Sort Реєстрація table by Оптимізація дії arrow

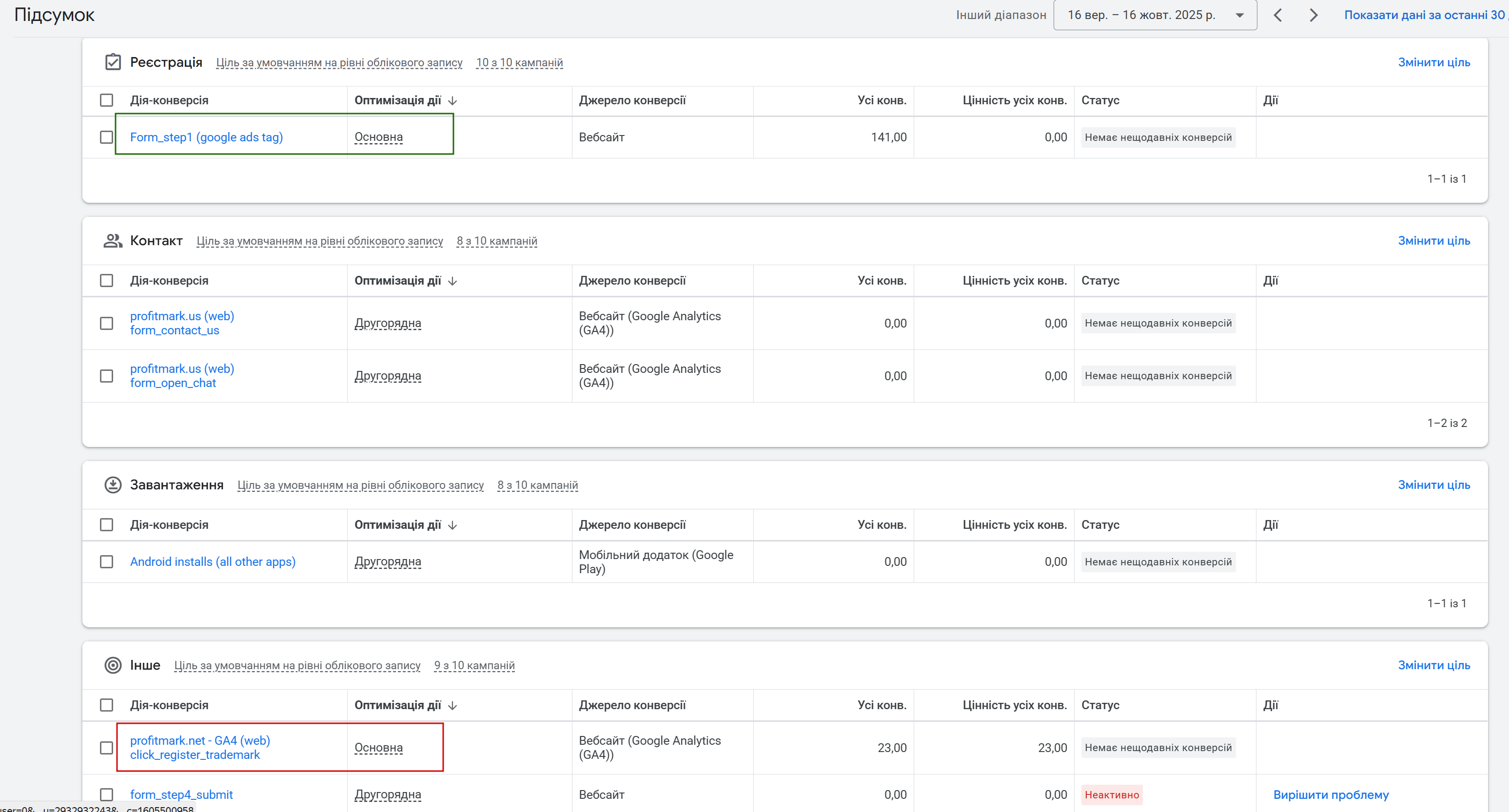click(x=452, y=101)
